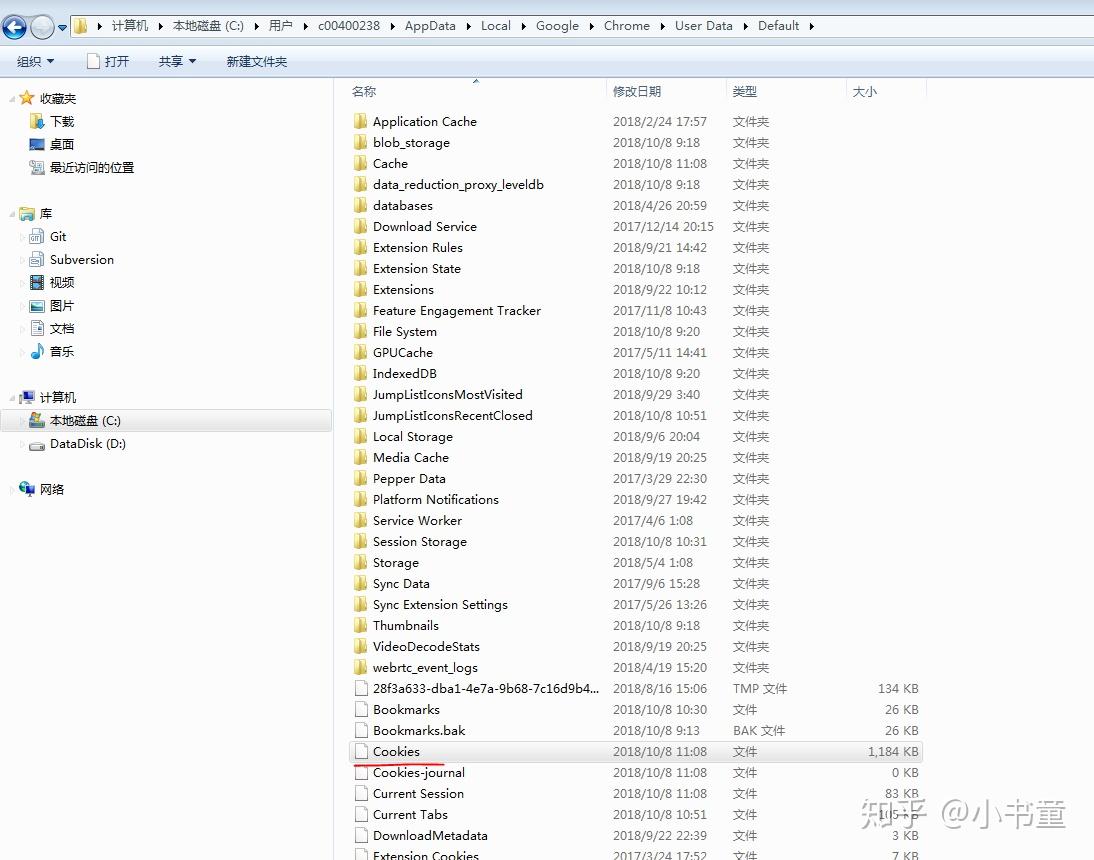Click the 网络 network icon
1094x860 pixels.
(27, 489)
